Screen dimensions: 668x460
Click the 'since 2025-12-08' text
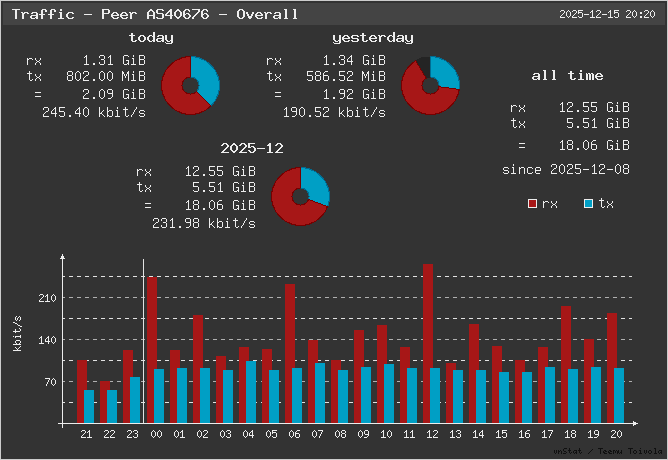(565, 169)
